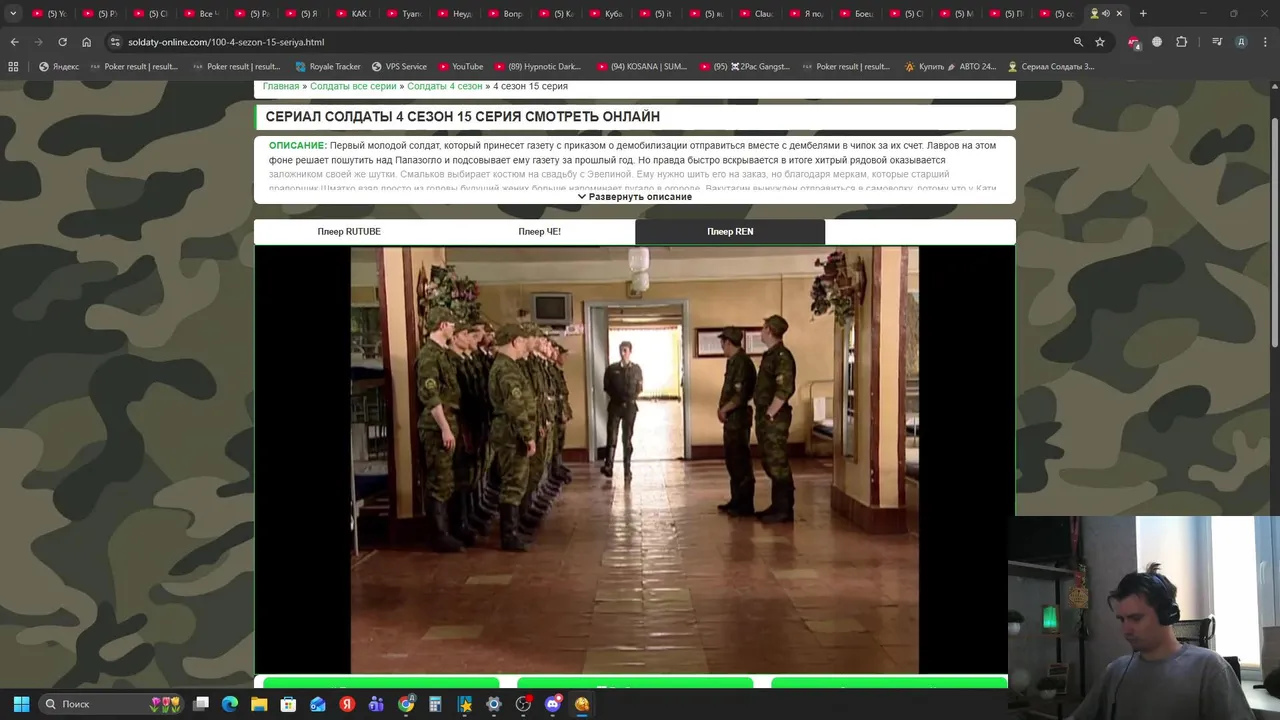Open the Outlook mail taskbar icon
1280x720 pixels.
click(318, 704)
